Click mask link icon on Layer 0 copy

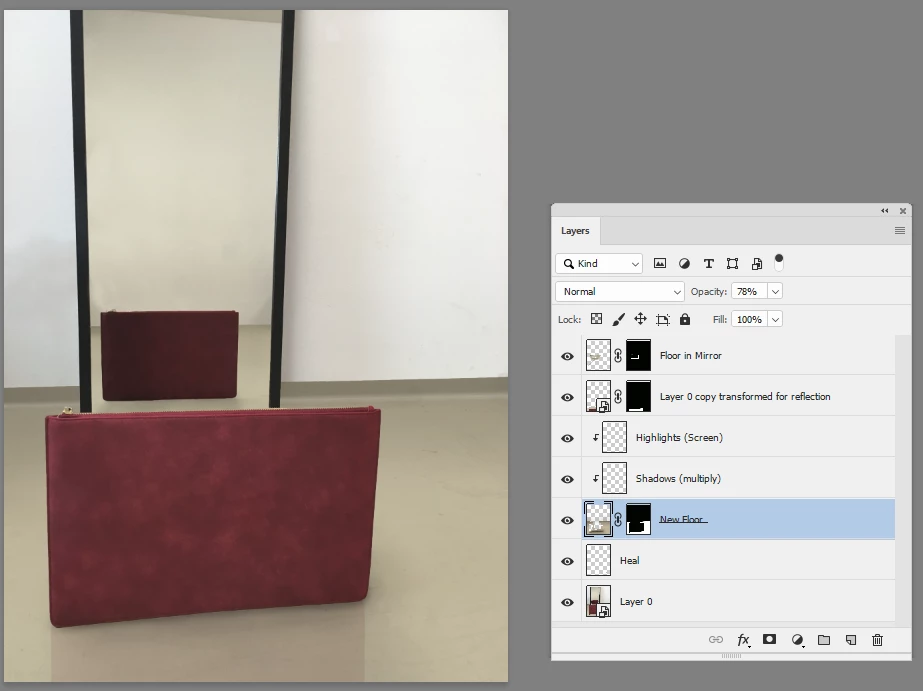(618, 397)
